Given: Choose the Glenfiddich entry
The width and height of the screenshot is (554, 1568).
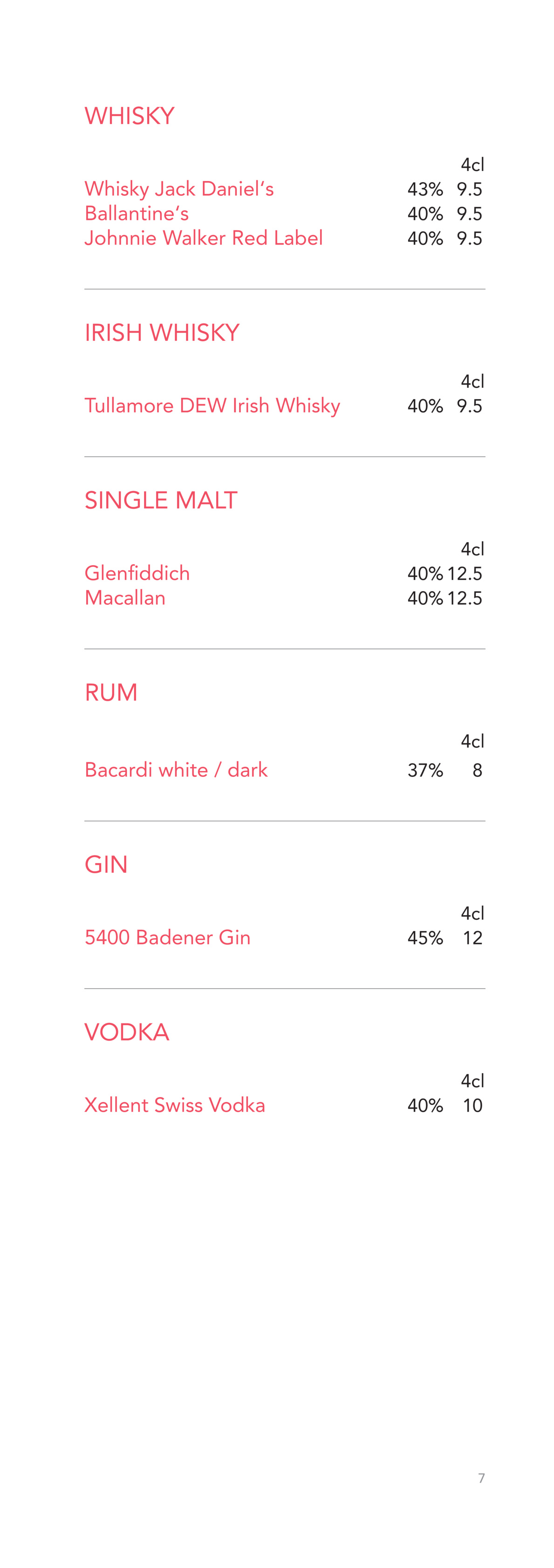Looking at the screenshot, I should (x=137, y=573).
